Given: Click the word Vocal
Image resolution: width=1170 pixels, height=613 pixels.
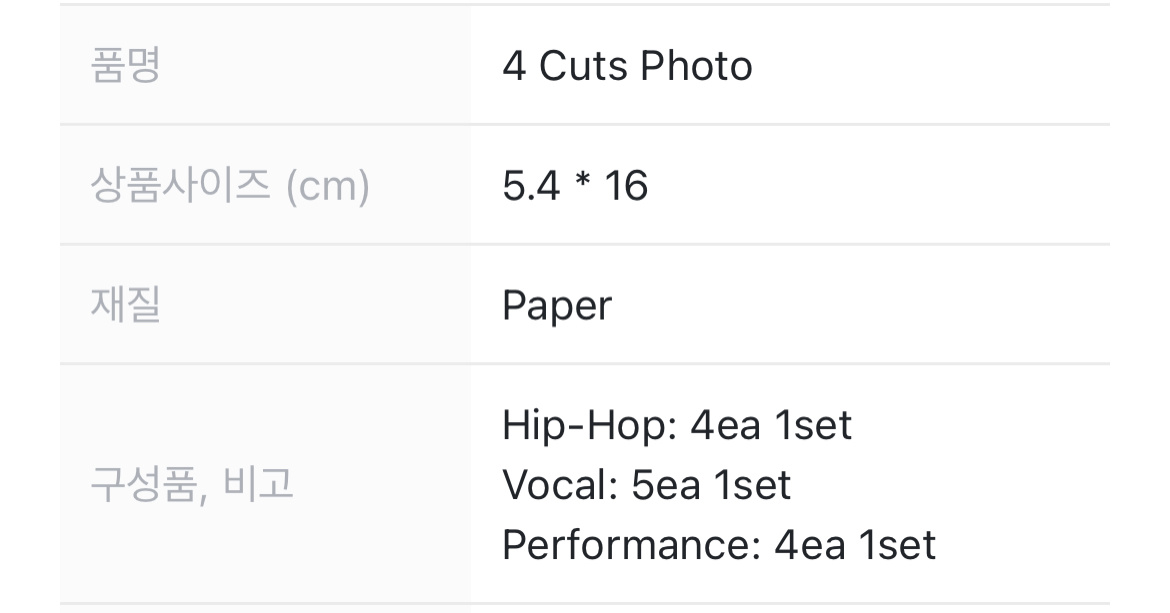Looking at the screenshot, I should click(x=555, y=485).
